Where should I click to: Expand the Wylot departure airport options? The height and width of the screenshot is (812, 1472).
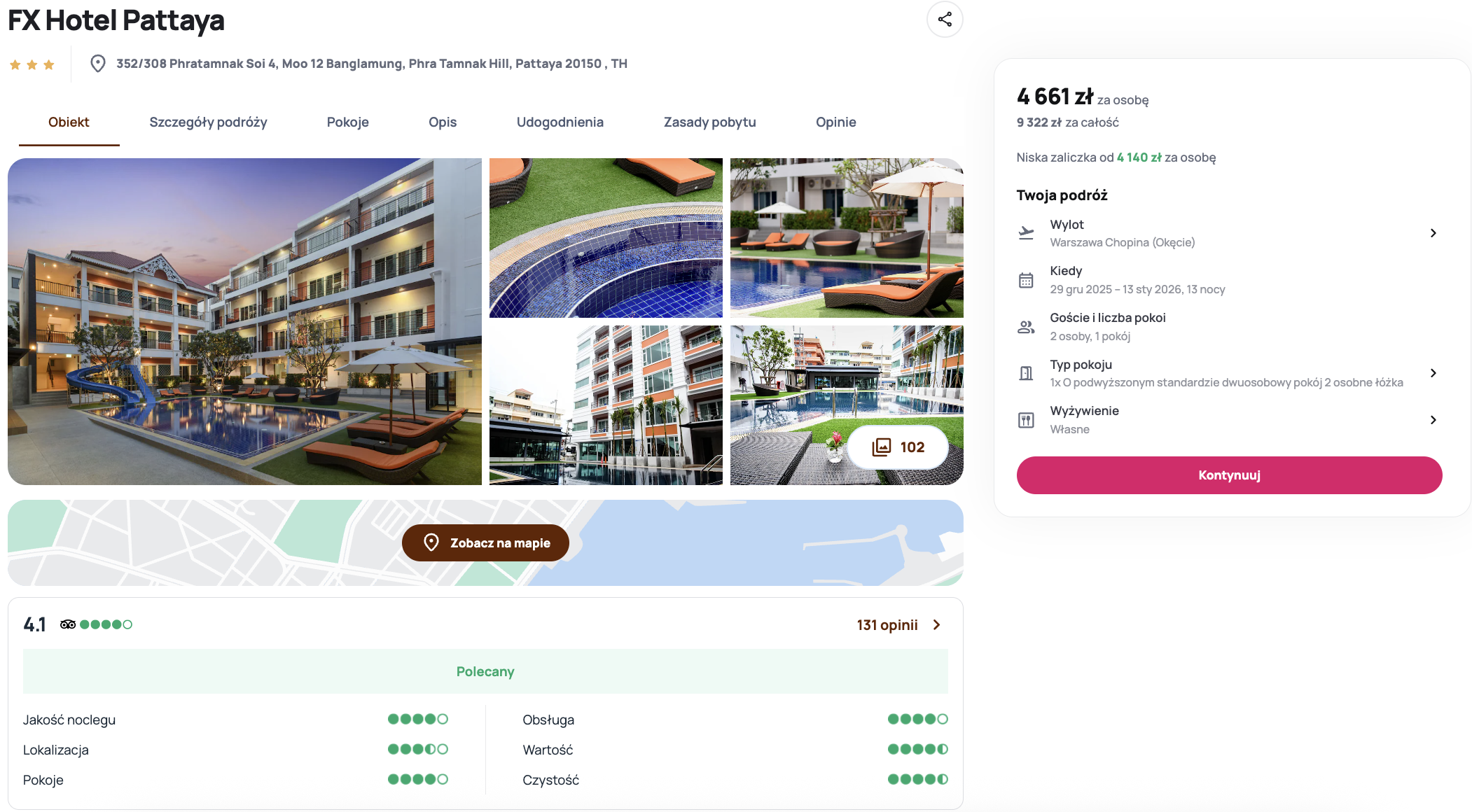click(x=1433, y=233)
